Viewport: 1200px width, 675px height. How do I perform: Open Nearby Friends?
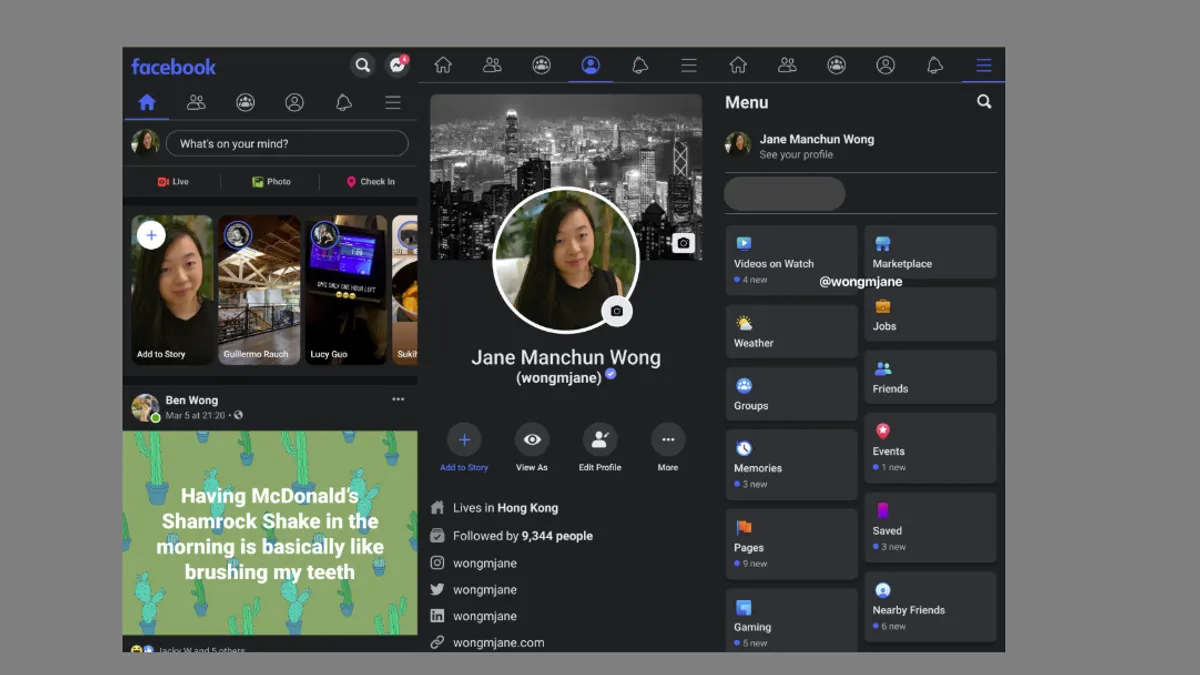point(931,607)
